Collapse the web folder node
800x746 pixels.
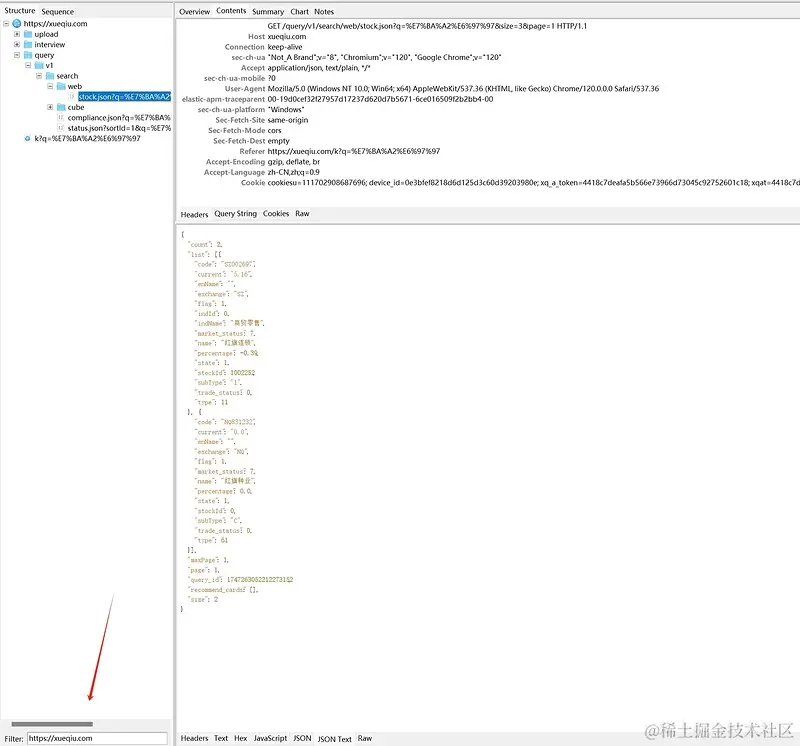click(x=50, y=86)
